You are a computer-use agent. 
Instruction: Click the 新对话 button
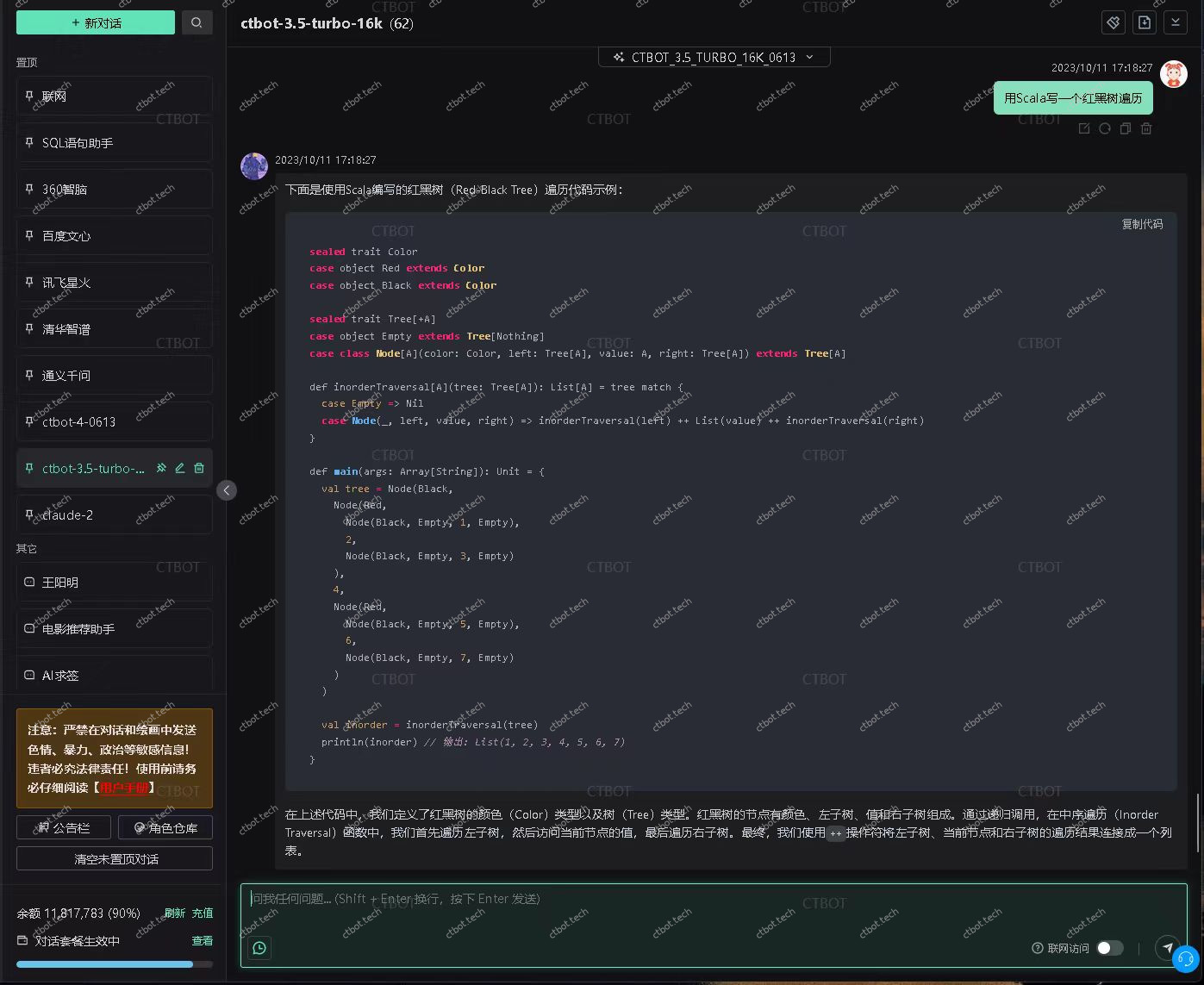96,22
